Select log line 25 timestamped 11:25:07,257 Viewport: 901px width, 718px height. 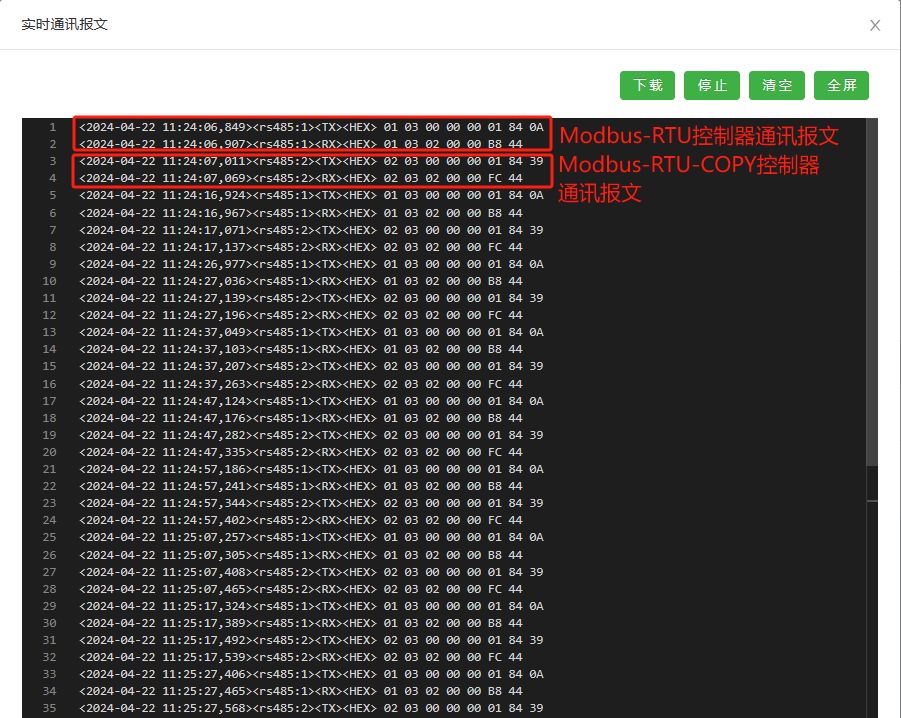coord(311,538)
